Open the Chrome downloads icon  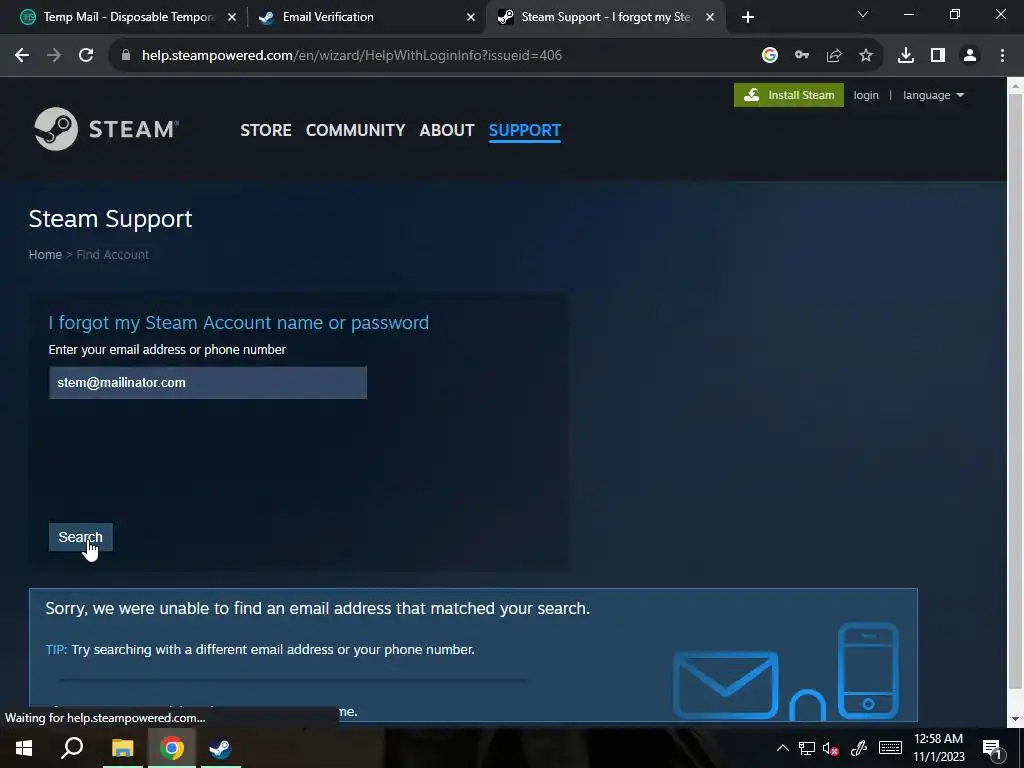(x=906, y=56)
